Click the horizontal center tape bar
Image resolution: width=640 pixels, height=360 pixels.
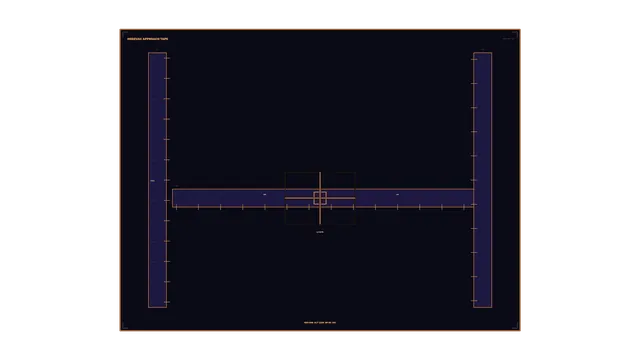coord(323,198)
